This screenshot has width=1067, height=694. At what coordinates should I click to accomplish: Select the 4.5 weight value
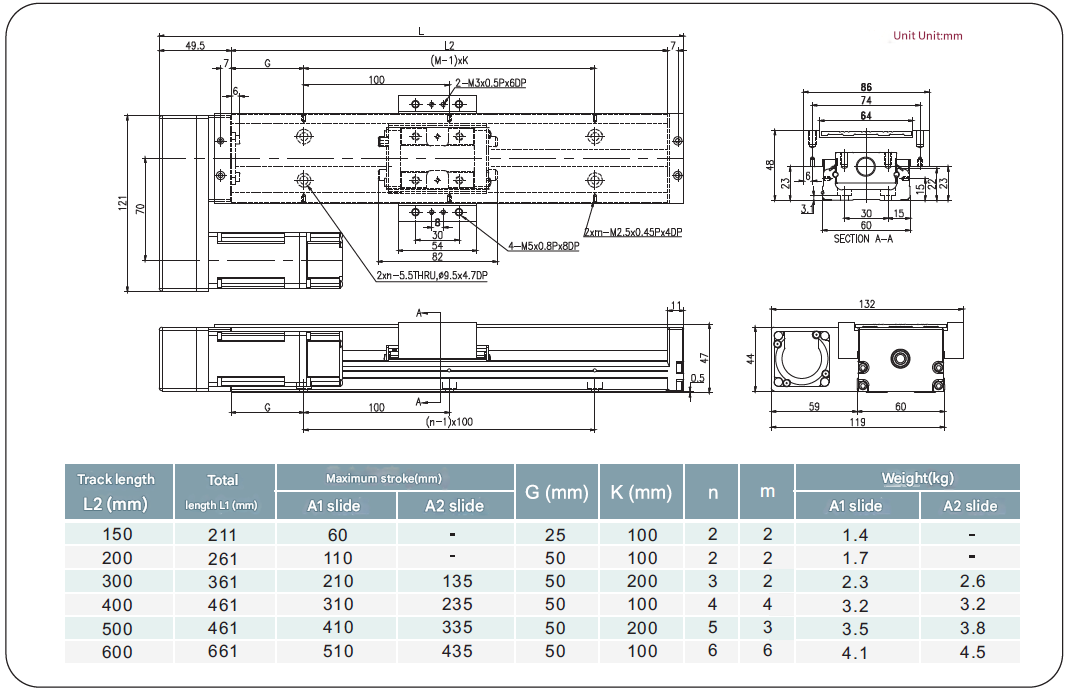click(971, 652)
